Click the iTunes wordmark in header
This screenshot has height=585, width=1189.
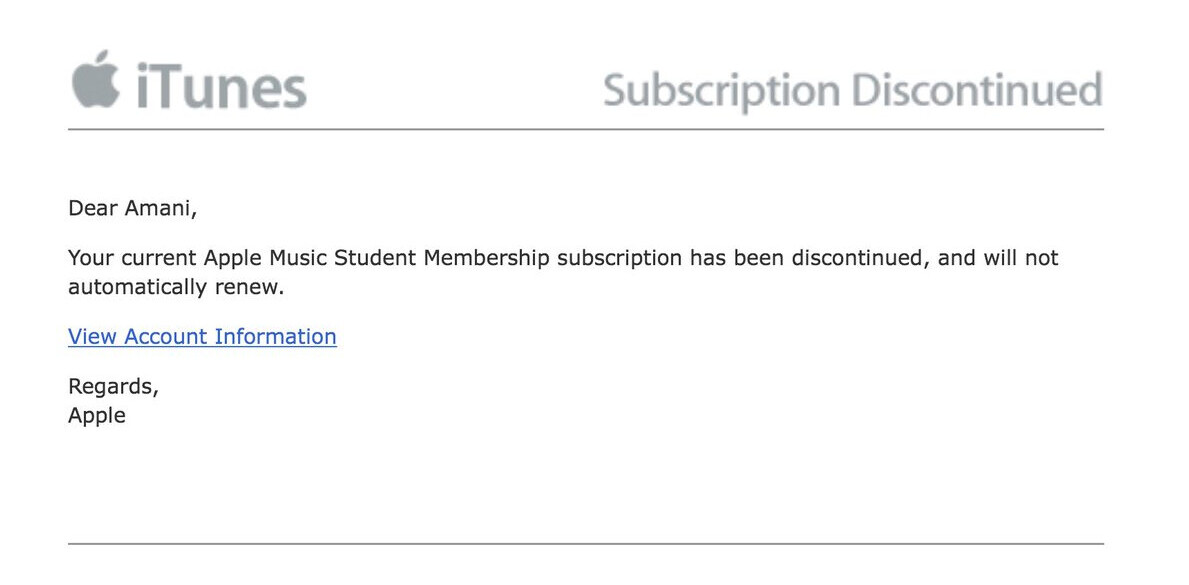coord(221,86)
